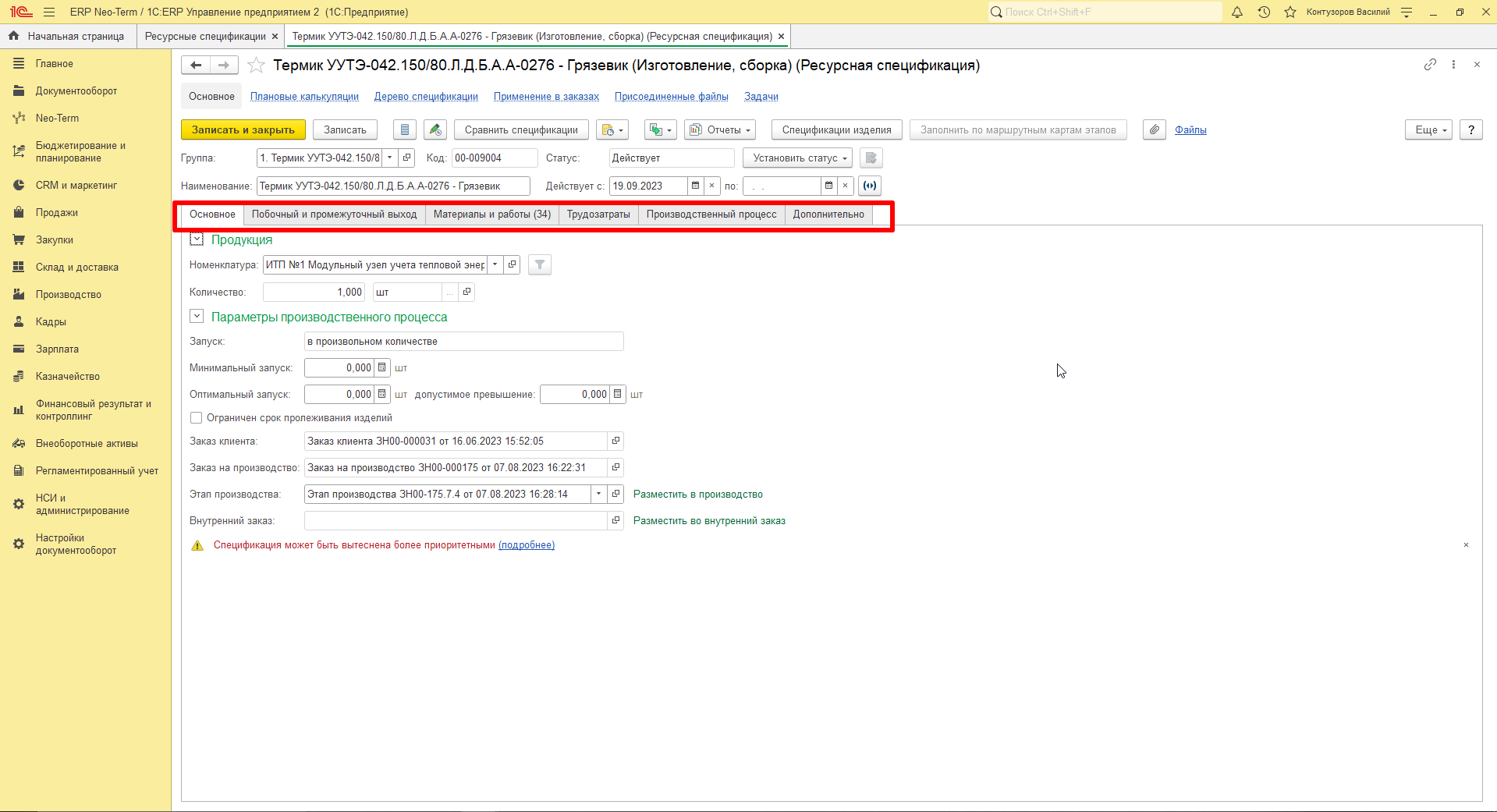Open favorites star in title bar
This screenshot has width=1497, height=812.
click(x=1290, y=12)
